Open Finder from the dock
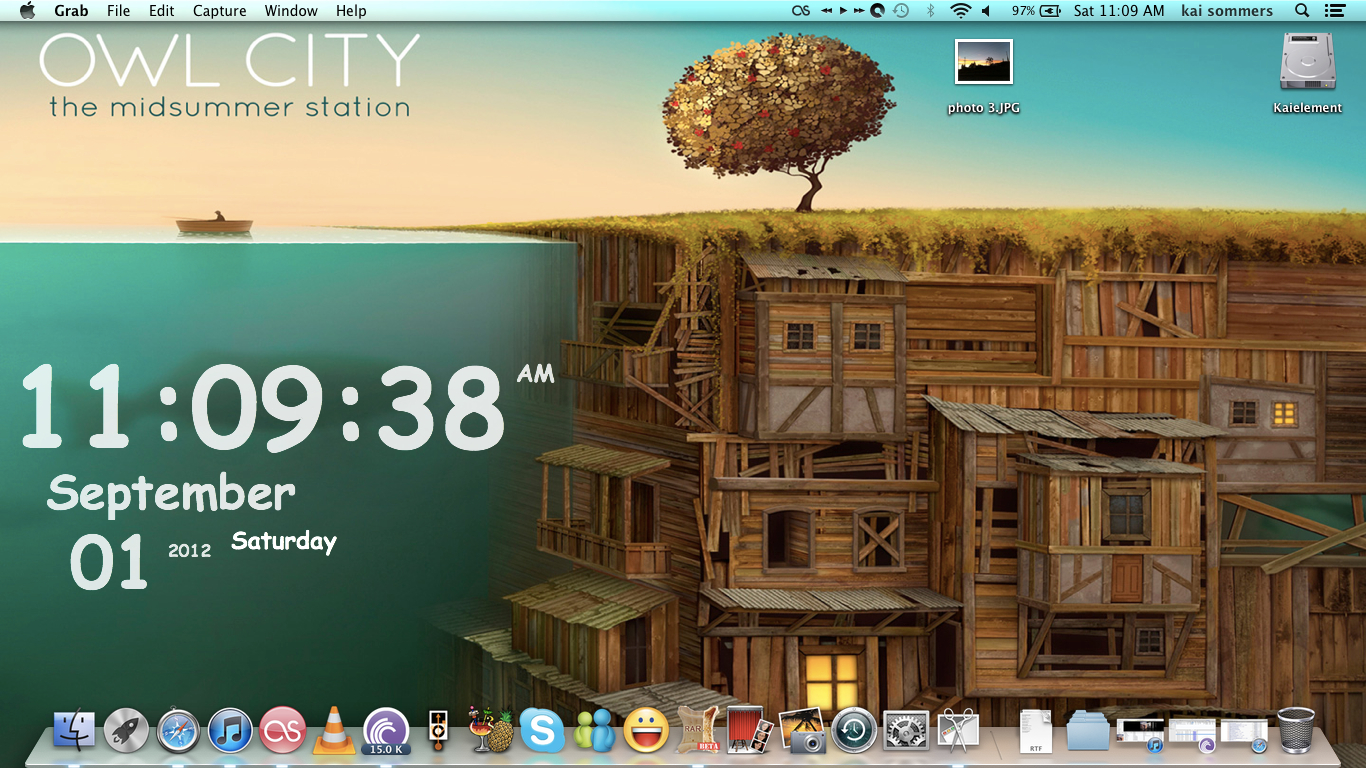1366x768 pixels. pyautogui.click(x=74, y=730)
